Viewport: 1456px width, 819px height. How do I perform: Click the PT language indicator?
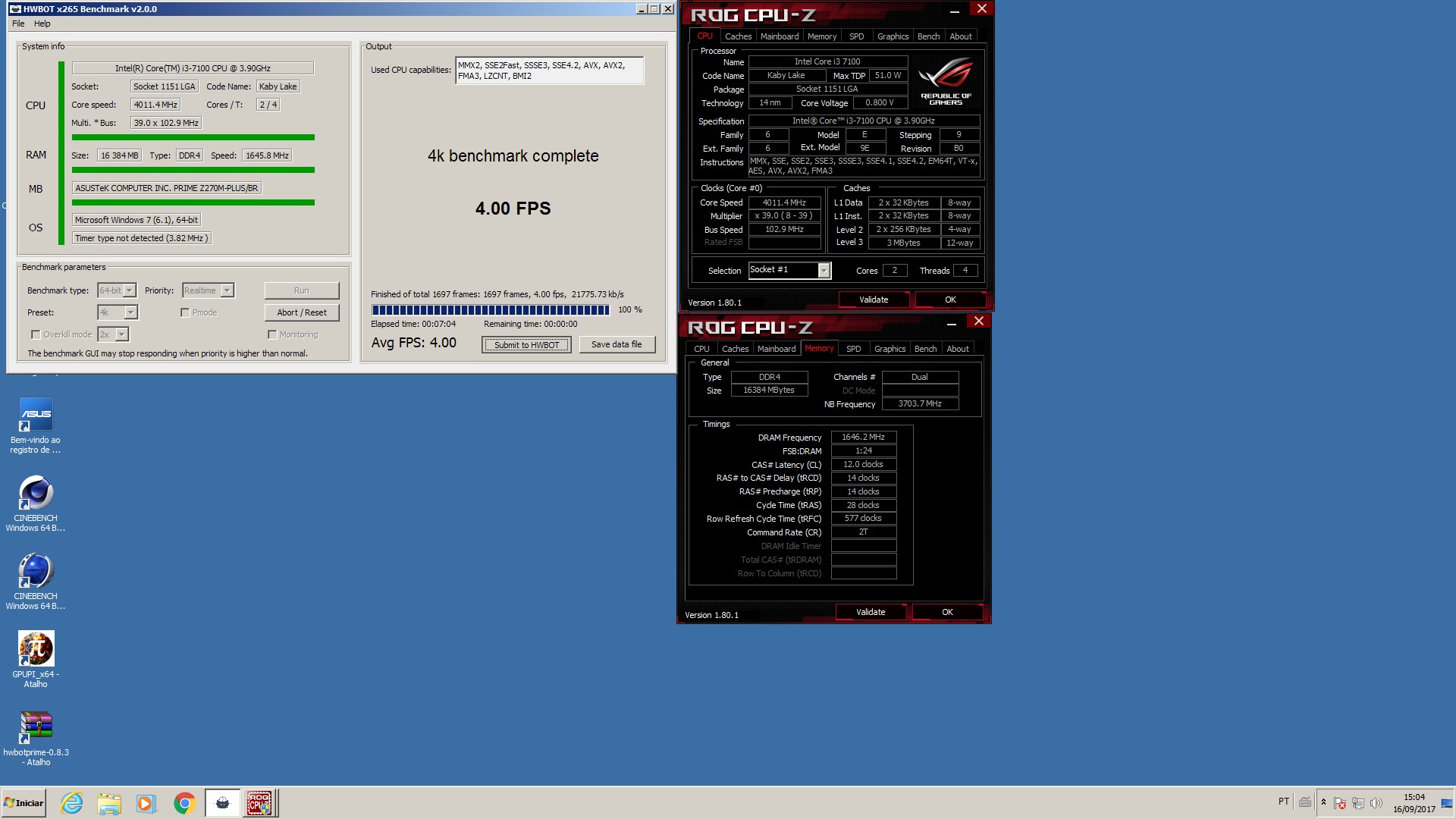click(1284, 802)
